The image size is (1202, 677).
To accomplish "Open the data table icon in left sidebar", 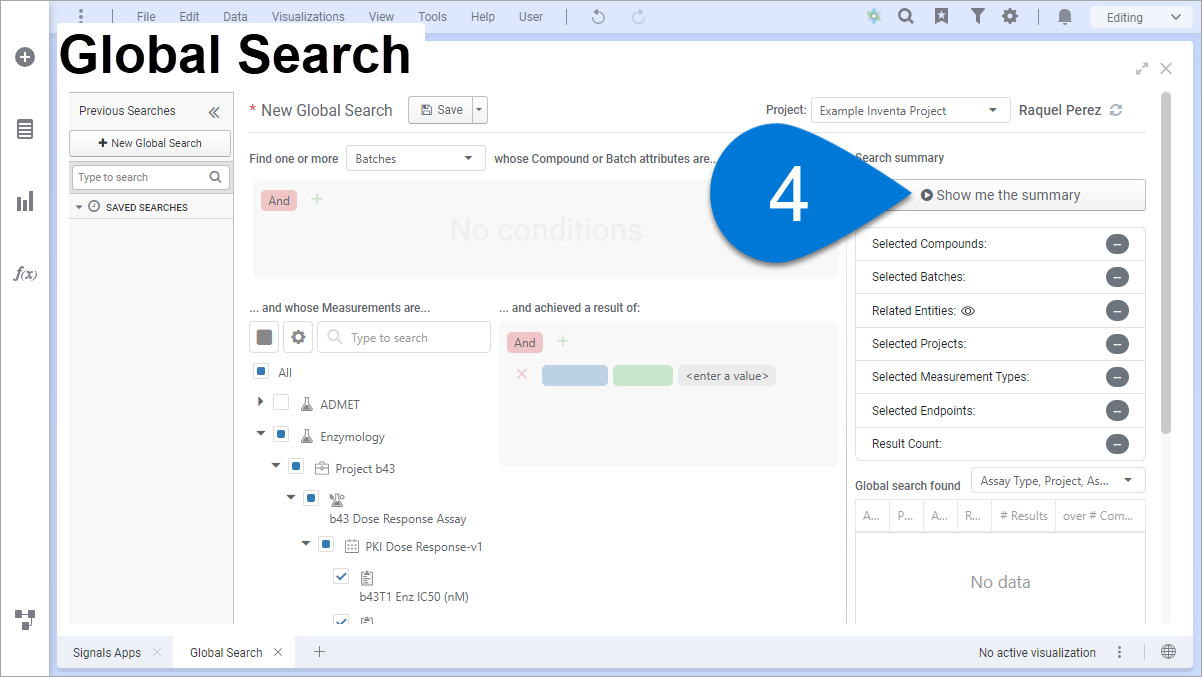I will [x=25, y=129].
